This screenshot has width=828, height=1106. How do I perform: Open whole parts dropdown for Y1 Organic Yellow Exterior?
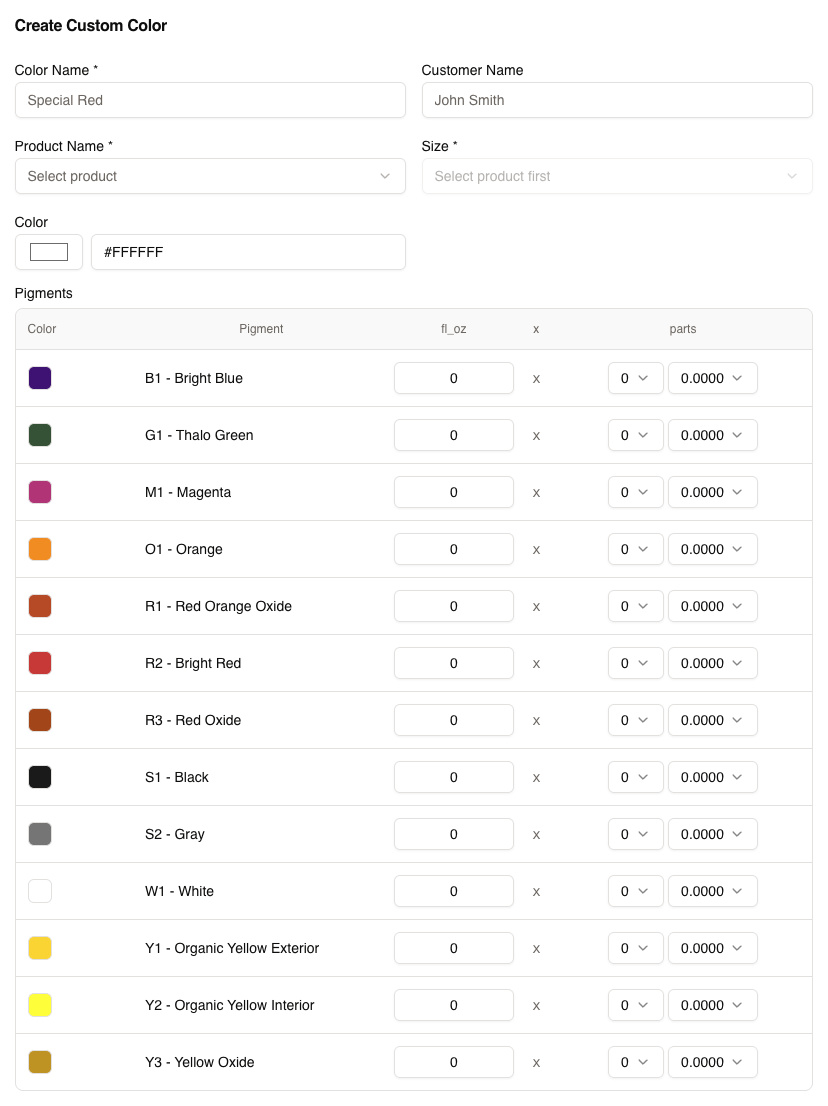pos(635,948)
